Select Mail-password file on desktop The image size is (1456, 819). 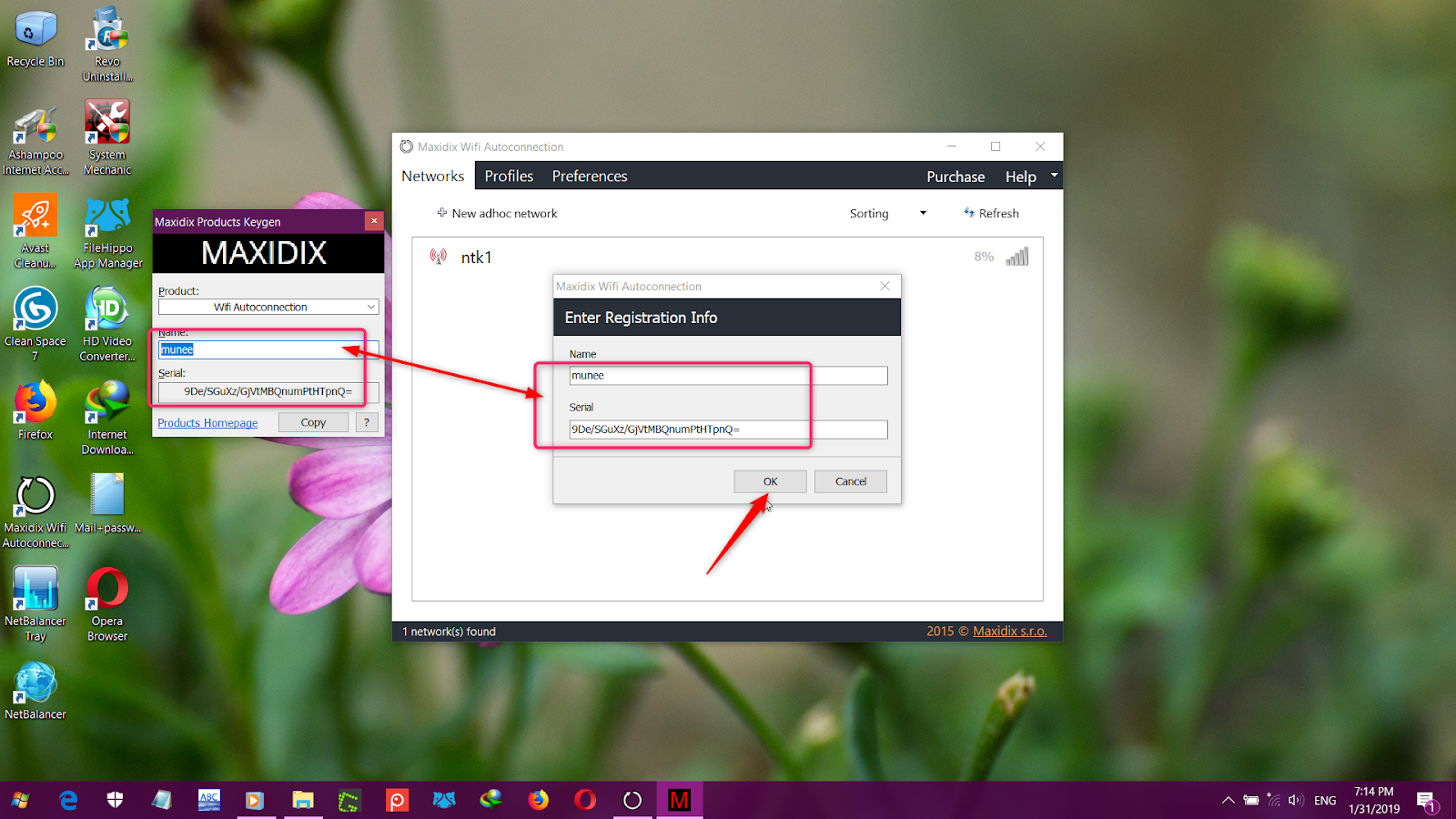coord(107,503)
